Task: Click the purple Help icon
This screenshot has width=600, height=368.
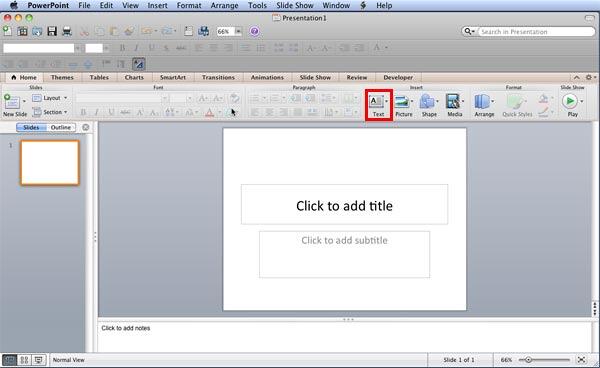Action: tap(254, 31)
